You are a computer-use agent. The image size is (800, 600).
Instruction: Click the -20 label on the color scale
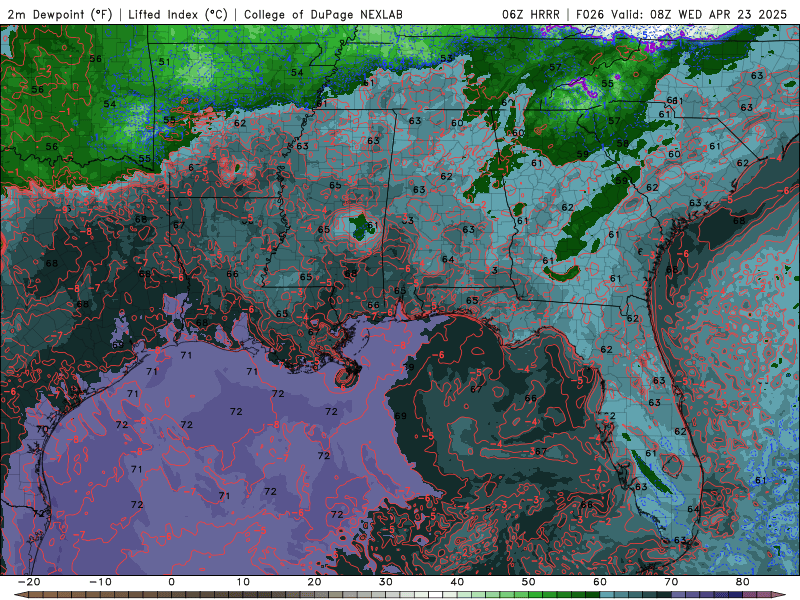coord(29,582)
